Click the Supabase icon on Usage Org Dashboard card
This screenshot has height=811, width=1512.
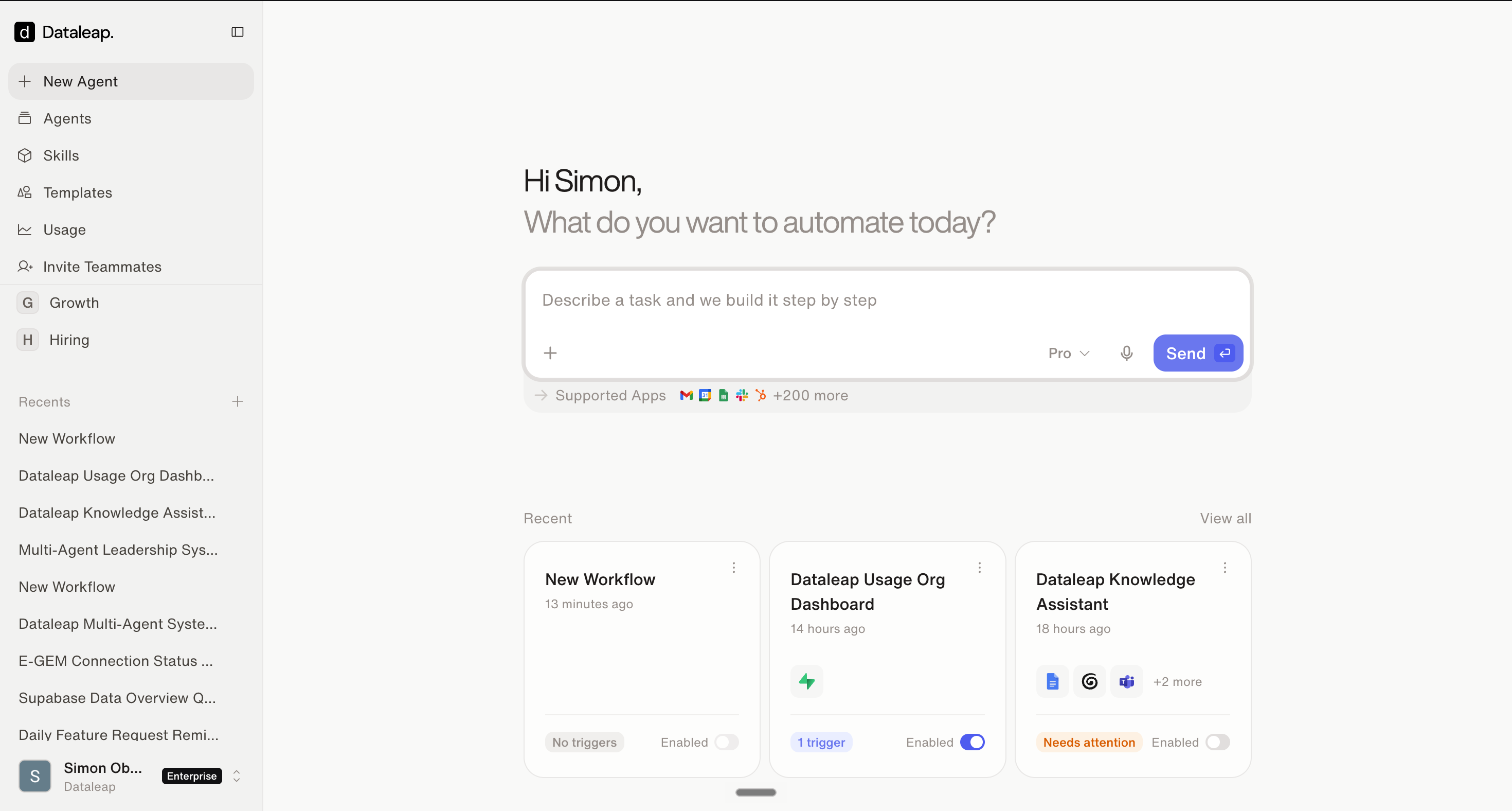(807, 681)
